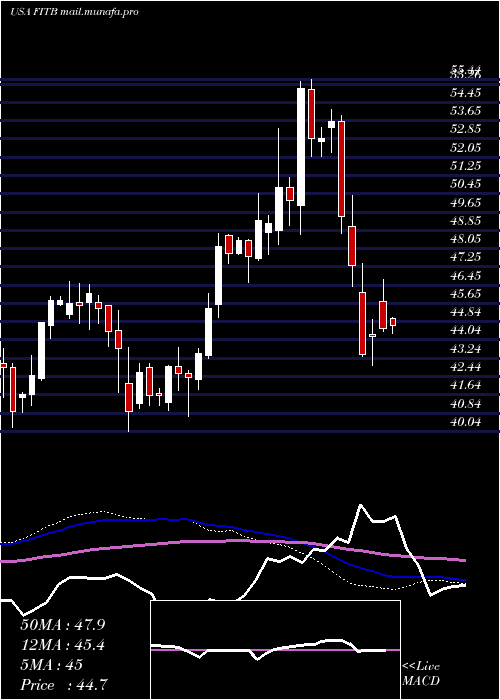This screenshot has width=500, height=700.
Task: Select the 52.85 price level label
Action: [x=465, y=129]
